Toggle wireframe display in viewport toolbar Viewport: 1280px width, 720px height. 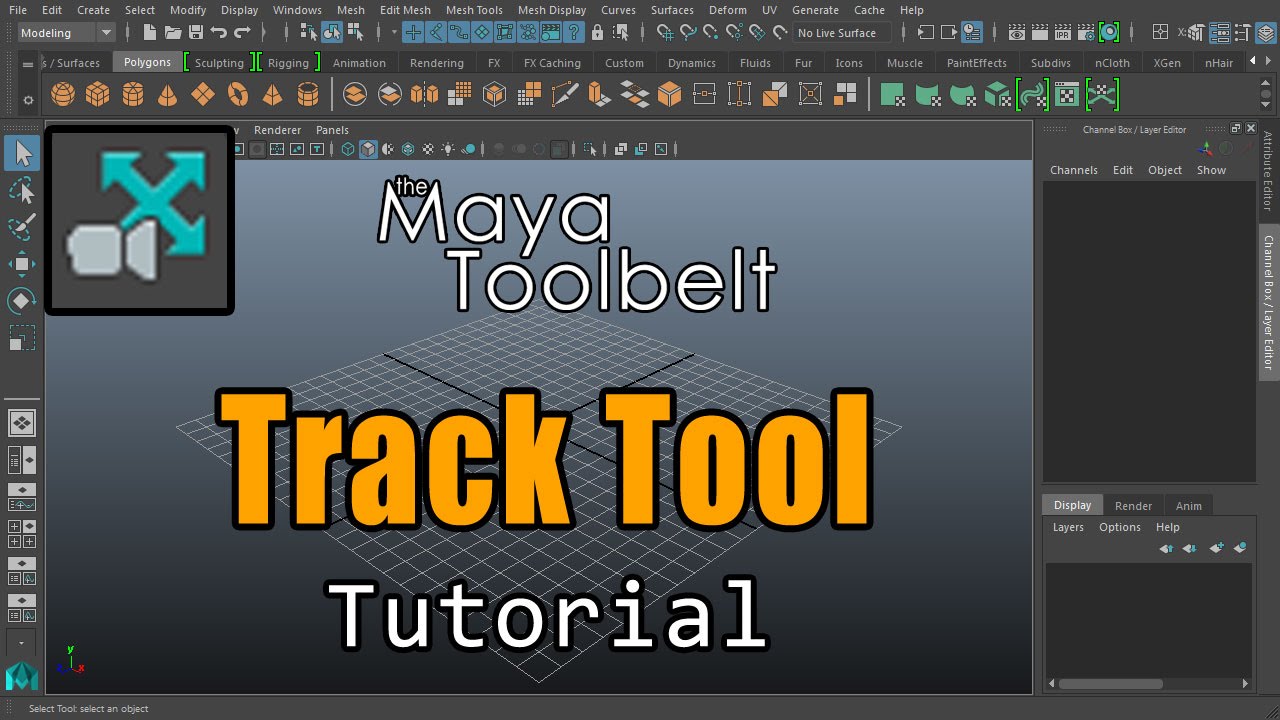[x=348, y=150]
